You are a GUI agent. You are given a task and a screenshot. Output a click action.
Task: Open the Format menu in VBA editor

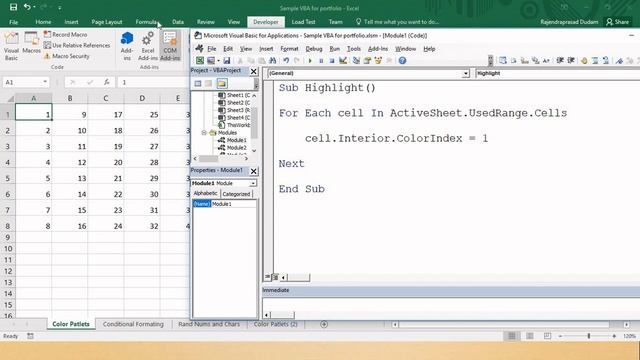click(x=289, y=49)
